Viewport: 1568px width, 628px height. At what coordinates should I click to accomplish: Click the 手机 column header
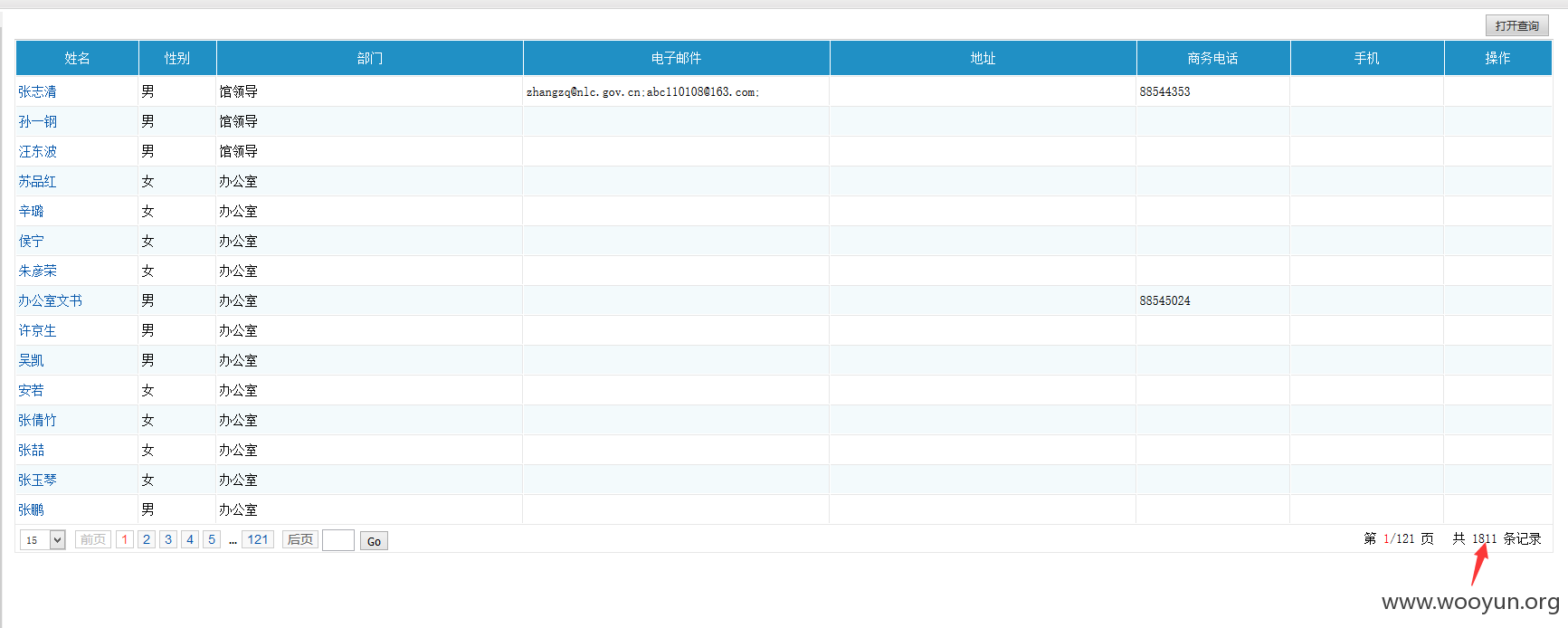1367,58
